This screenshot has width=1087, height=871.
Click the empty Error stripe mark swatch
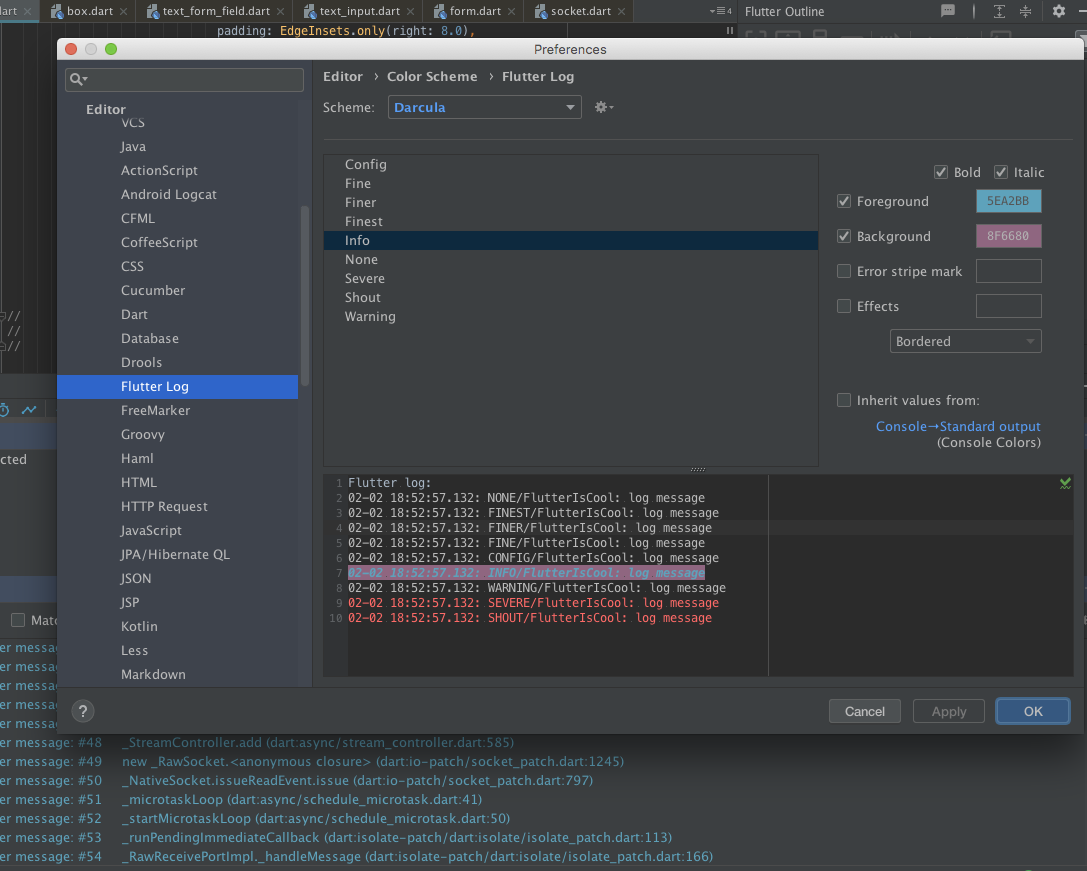tap(1008, 271)
